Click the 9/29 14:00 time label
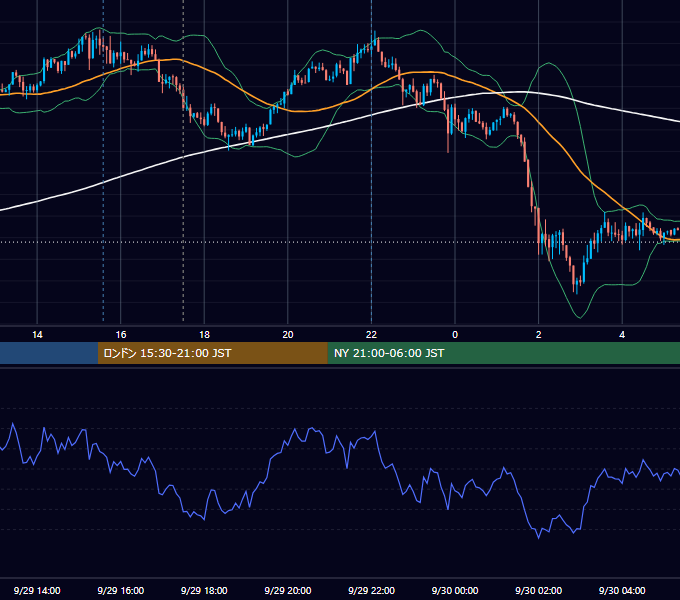Screen dimensions: 680x600 37,590
